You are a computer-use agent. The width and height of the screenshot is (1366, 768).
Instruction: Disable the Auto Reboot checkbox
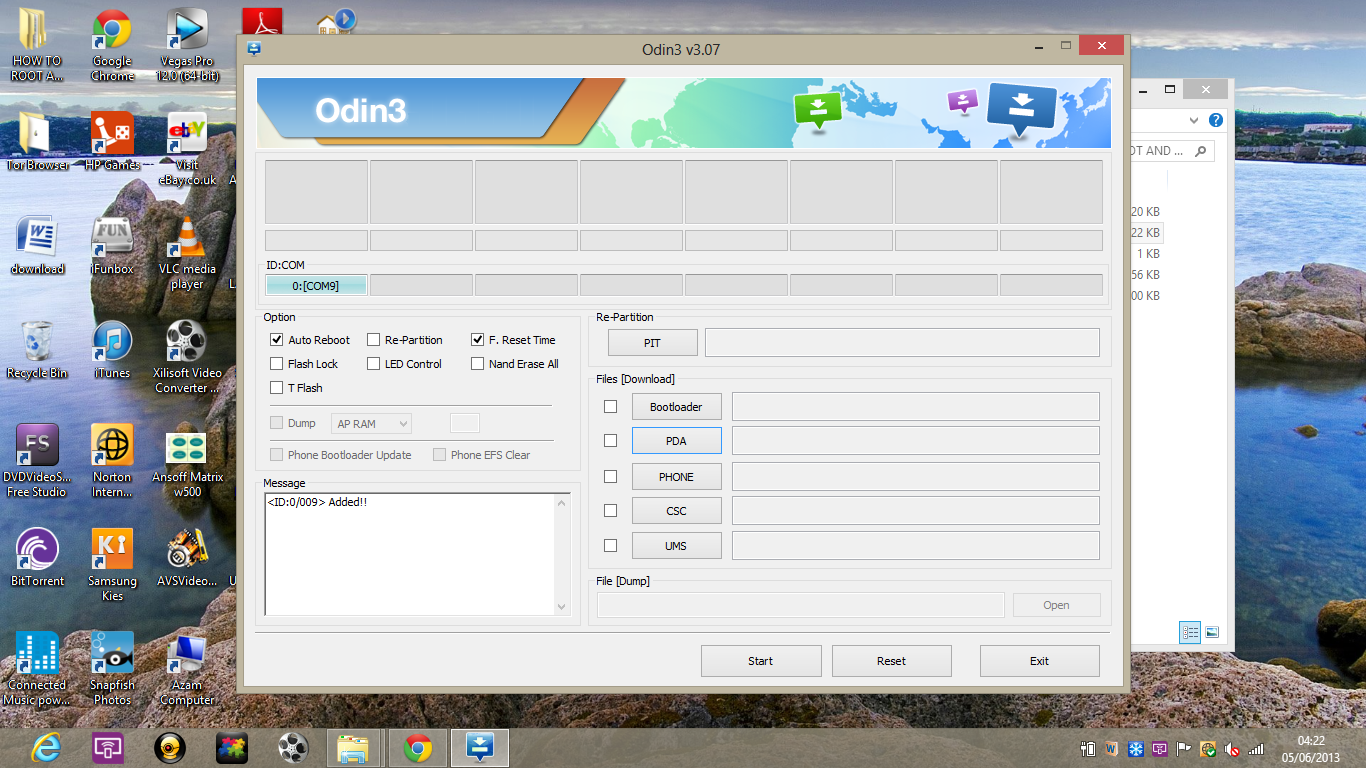(x=277, y=340)
